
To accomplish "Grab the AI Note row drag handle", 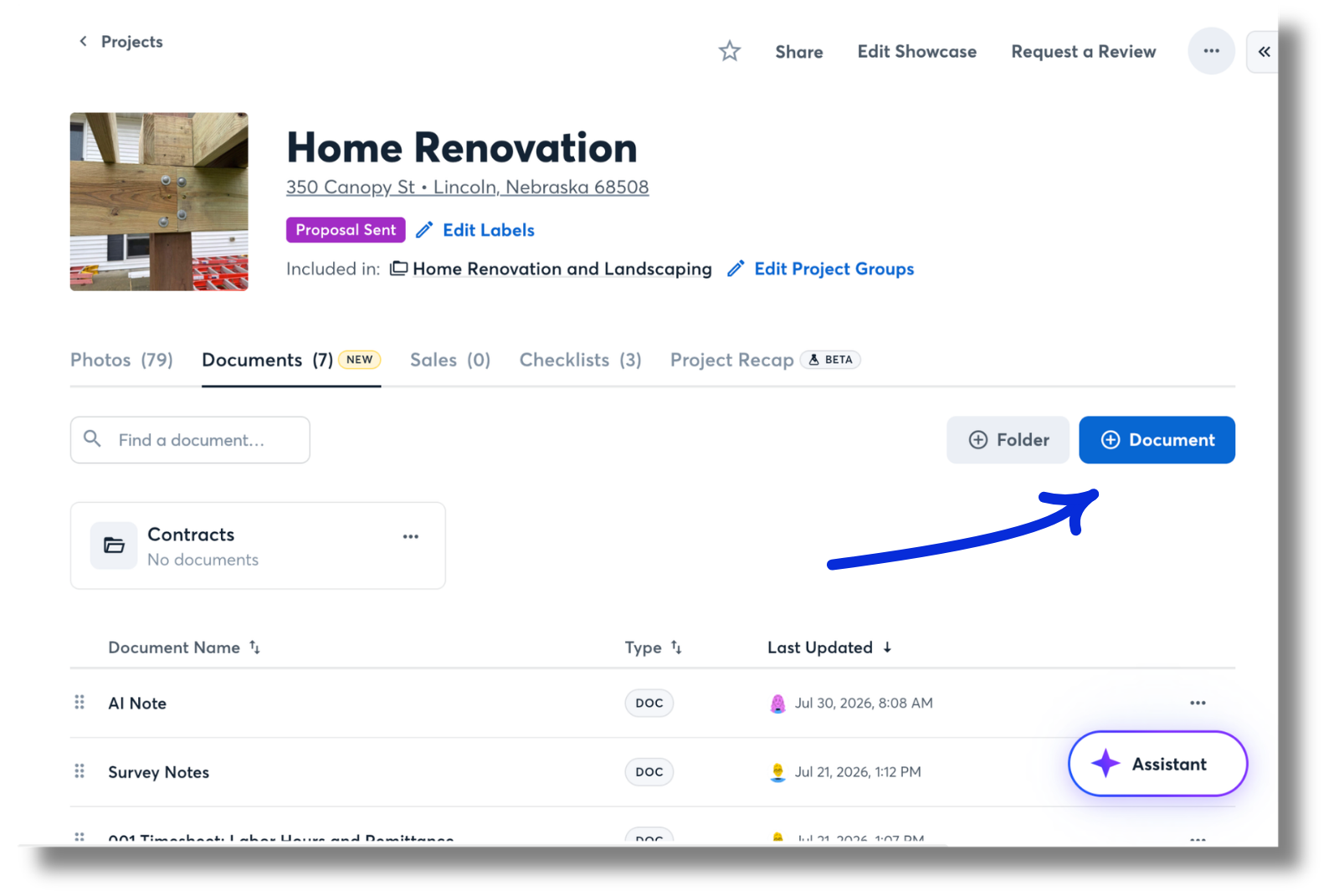I will click(x=80, y=702).
